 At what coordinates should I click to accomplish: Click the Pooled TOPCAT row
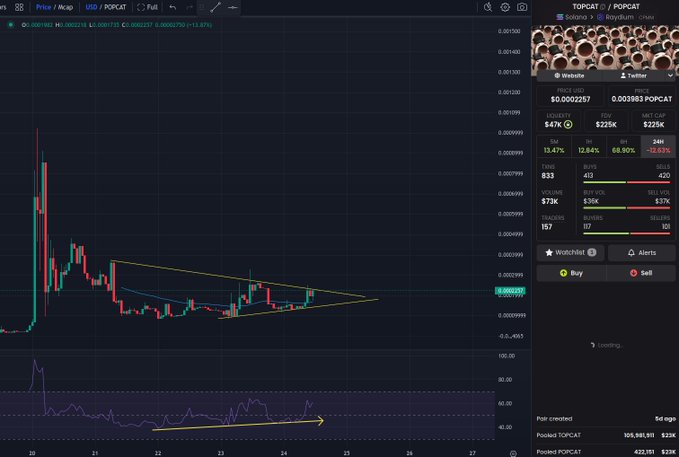coord(606,435)
